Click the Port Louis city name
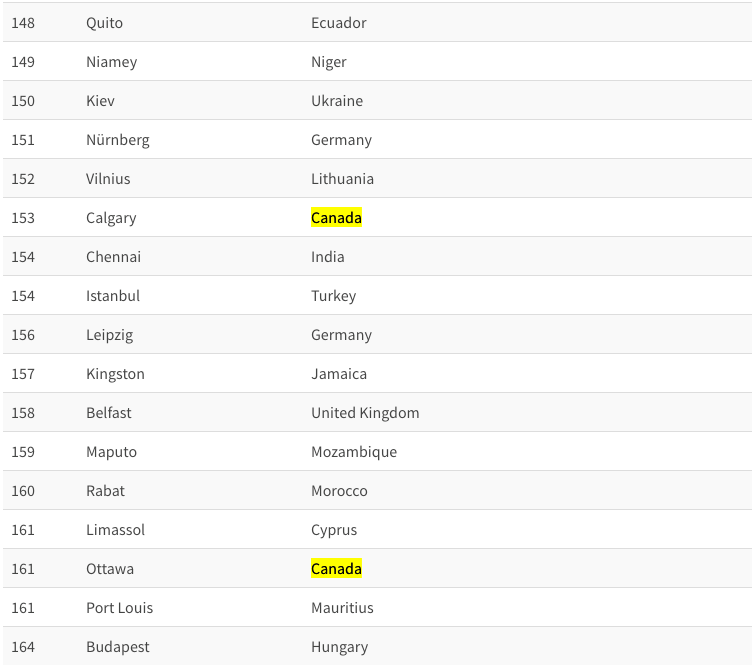752x665 pixels. [120, 608]
